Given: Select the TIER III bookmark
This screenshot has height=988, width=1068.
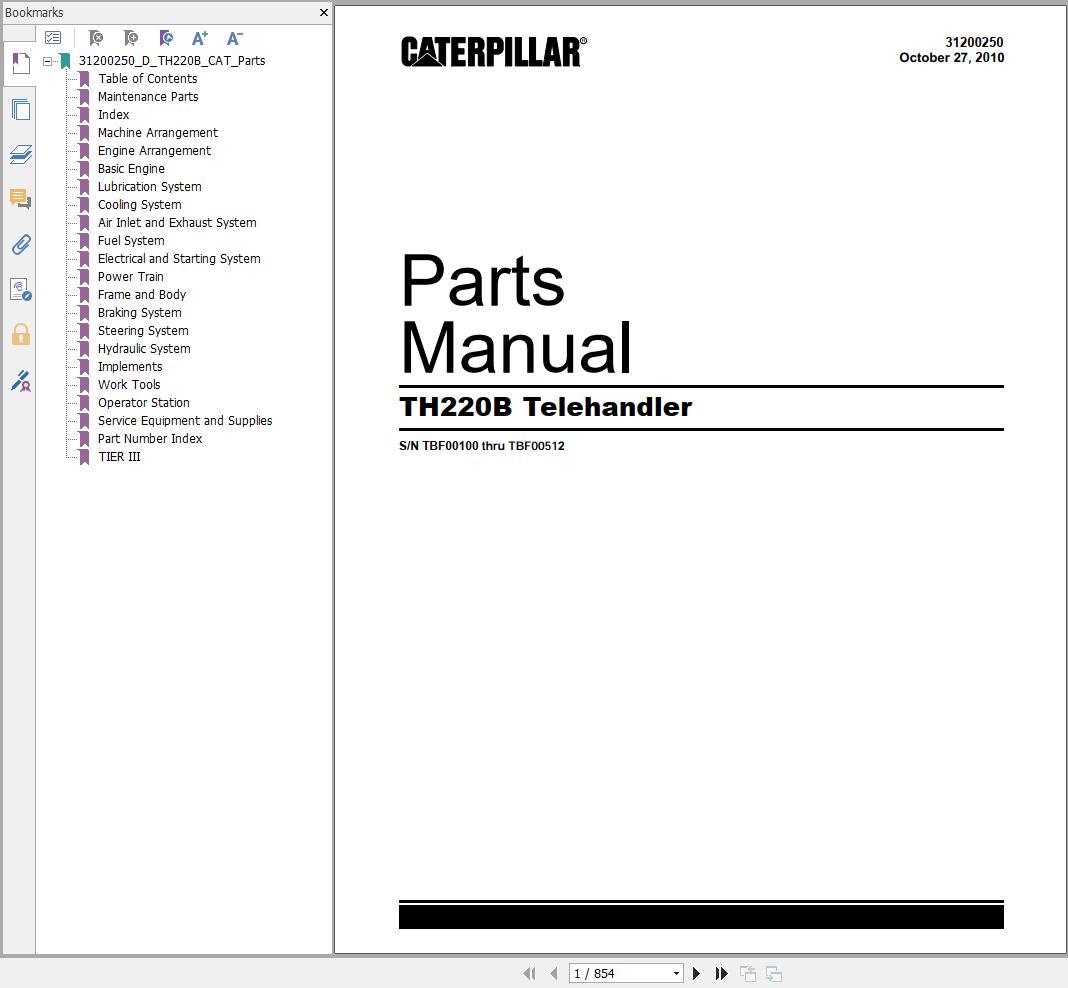Looking at the screenshot, I should [x=120, y=456].
